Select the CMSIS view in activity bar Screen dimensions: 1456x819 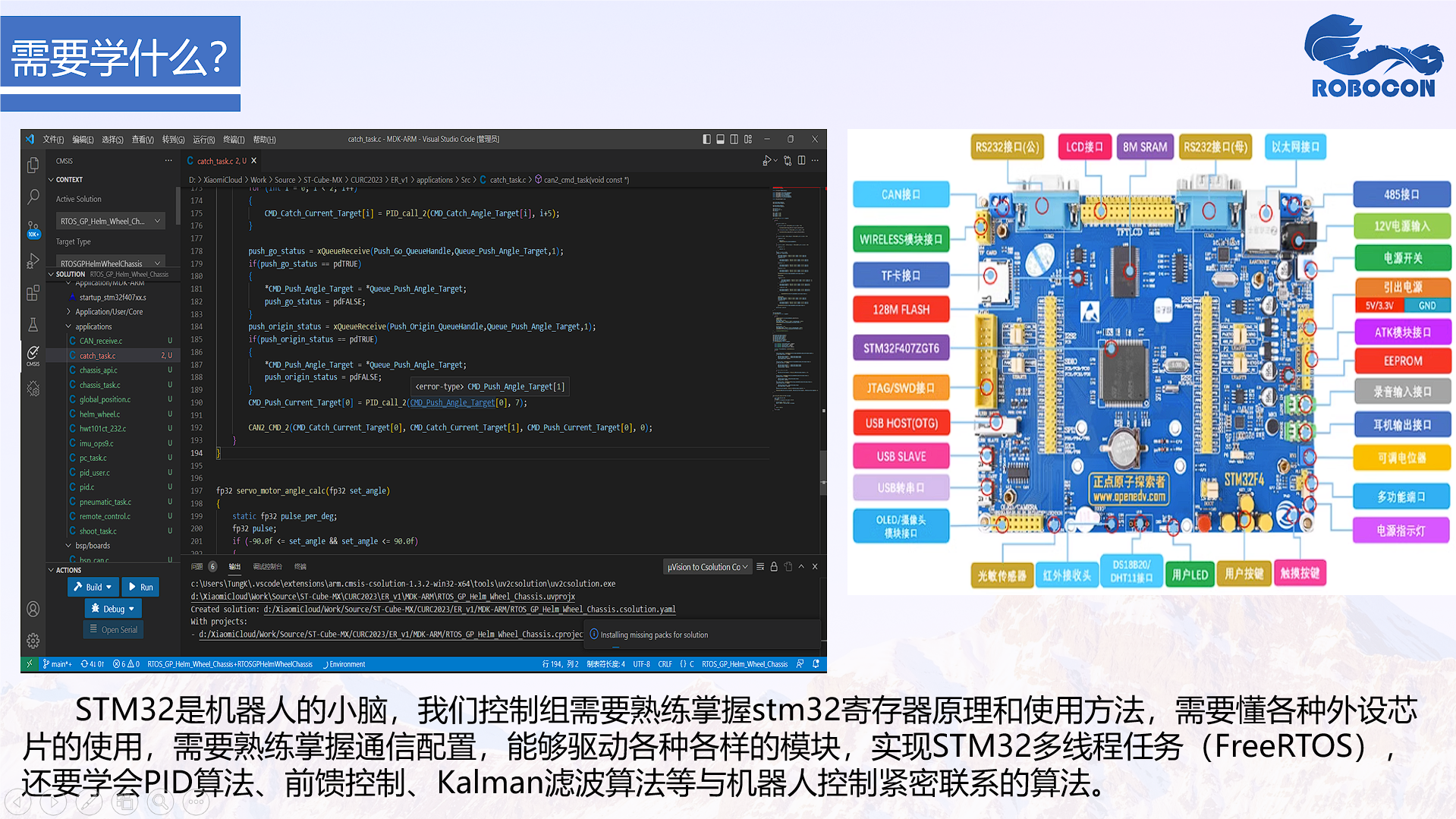(x=33, y=355)
